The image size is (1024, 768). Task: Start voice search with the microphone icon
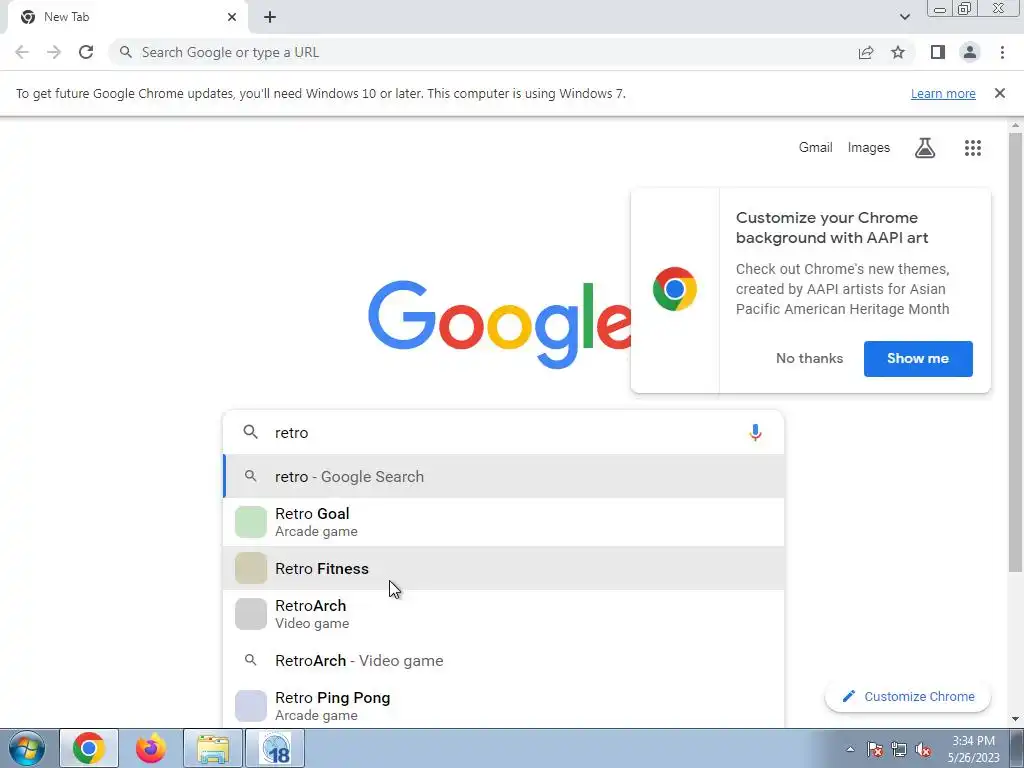point(755,432)
